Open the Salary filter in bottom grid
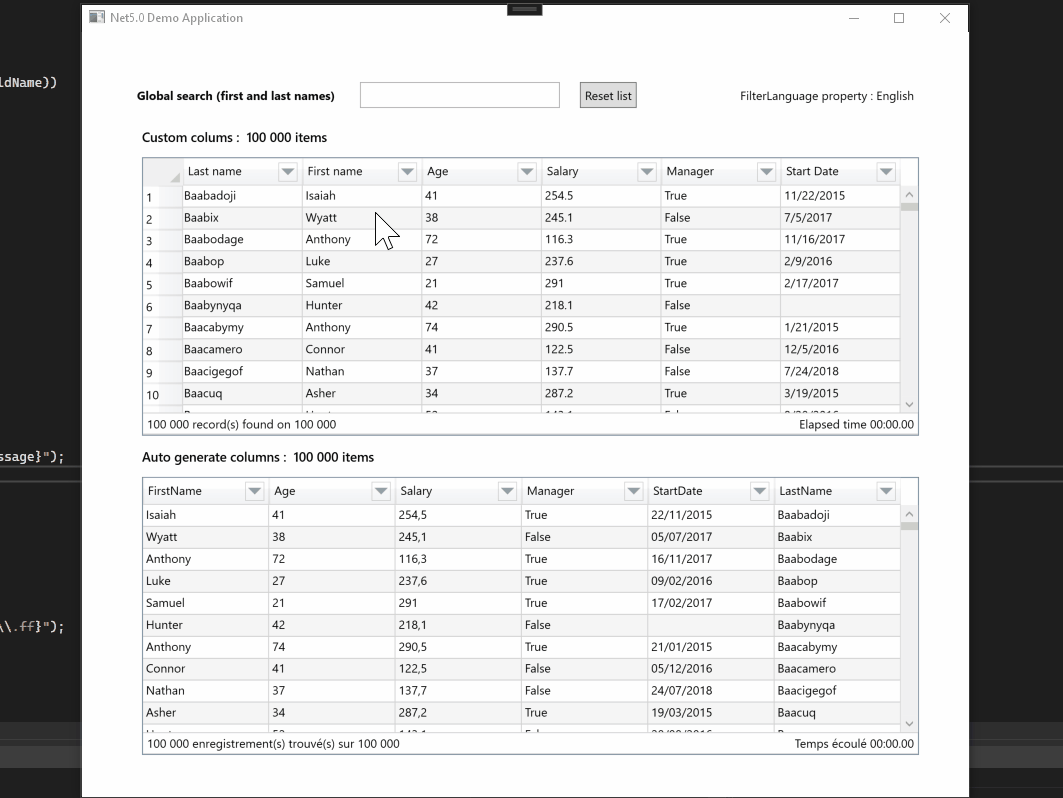This screenshot has height=798, width=1063. point(507,491)
